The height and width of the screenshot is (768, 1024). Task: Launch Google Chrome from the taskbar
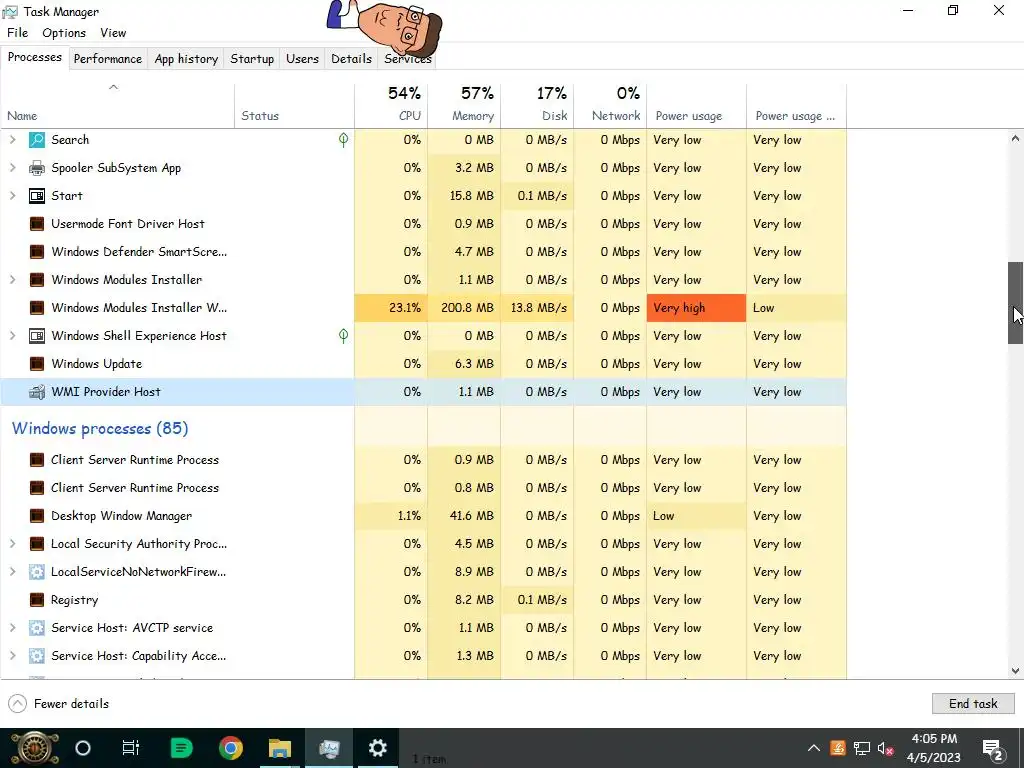point(231,748)
